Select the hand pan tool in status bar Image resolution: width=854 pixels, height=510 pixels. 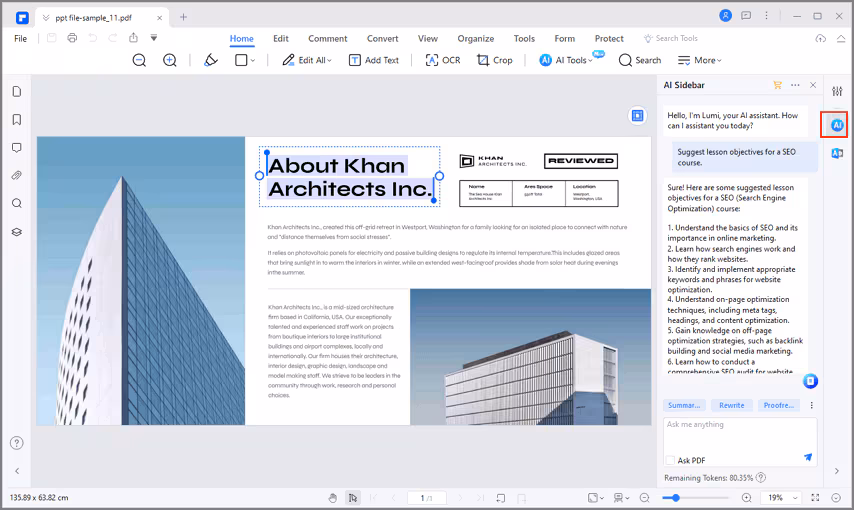(333, 497)
